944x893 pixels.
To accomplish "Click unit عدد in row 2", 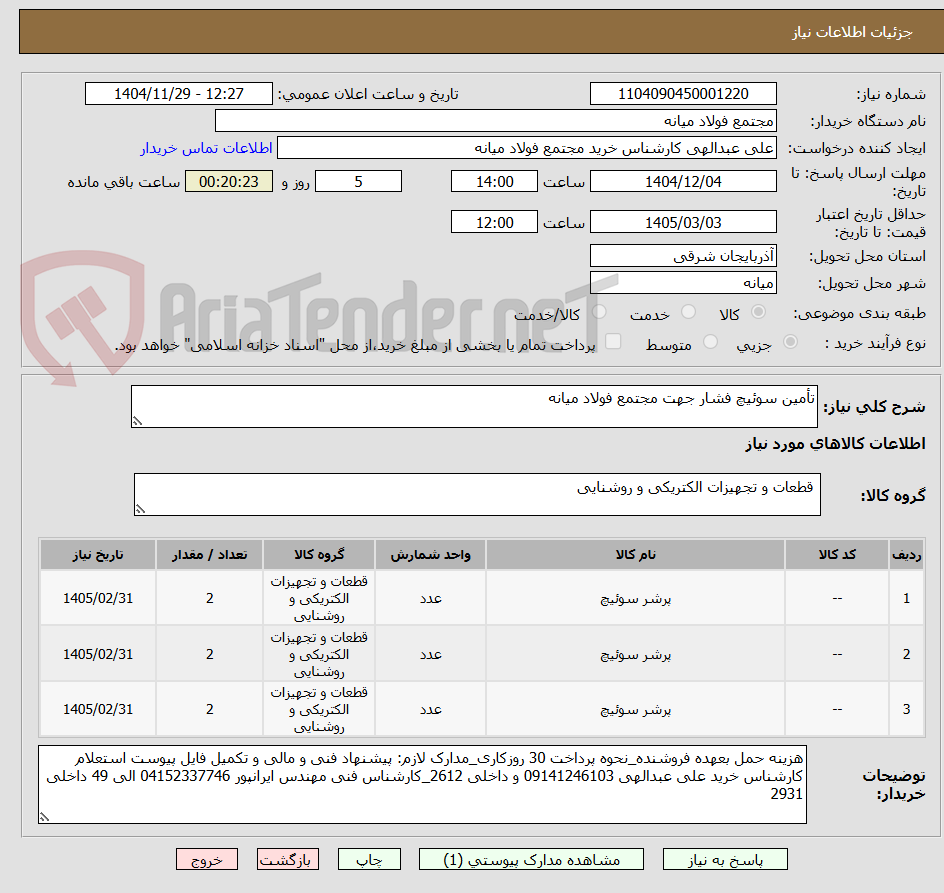I will [x=431, y=655].
